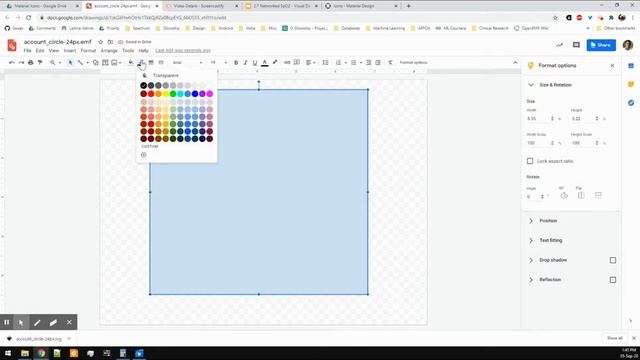
Task: Click the Width input field
Action: pyautogui.click(x=538, y=118)
